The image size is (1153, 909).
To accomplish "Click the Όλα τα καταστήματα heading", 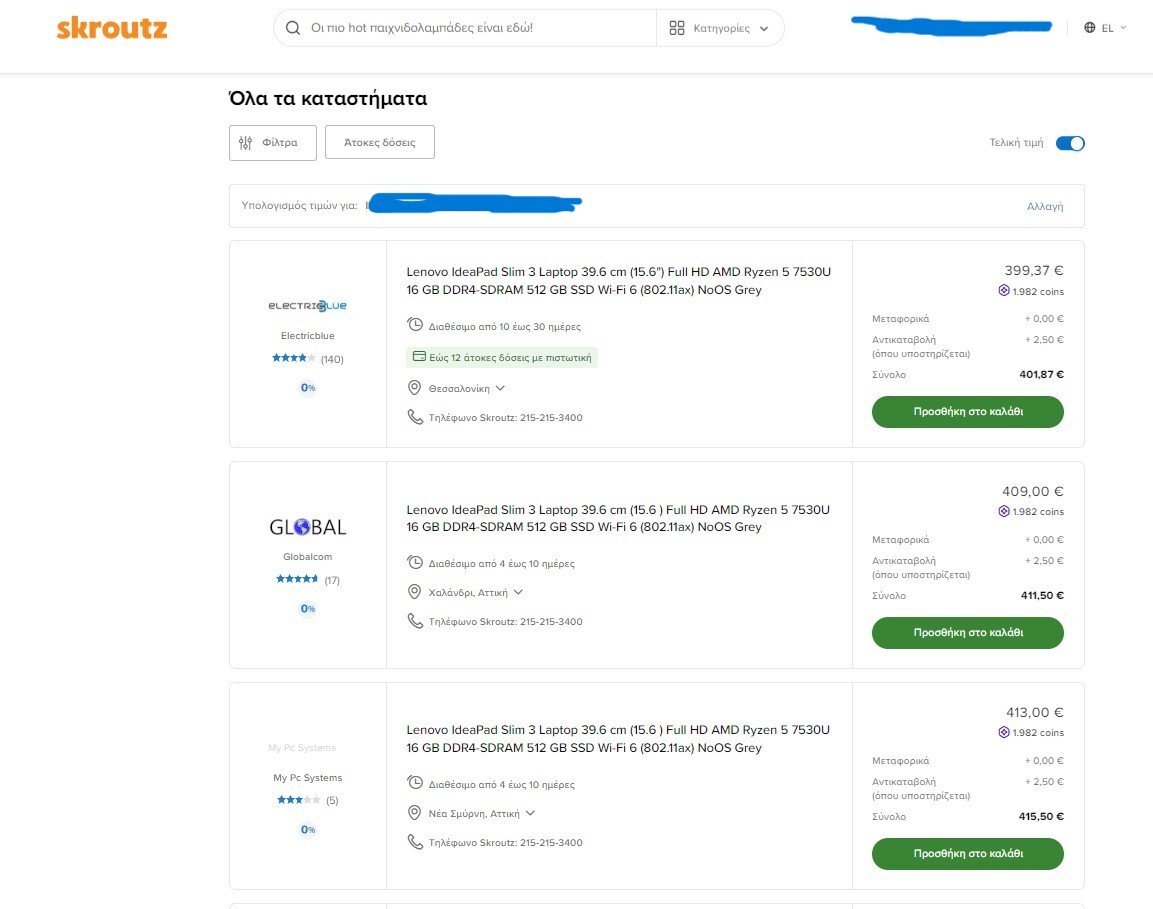I will point(328,99).
